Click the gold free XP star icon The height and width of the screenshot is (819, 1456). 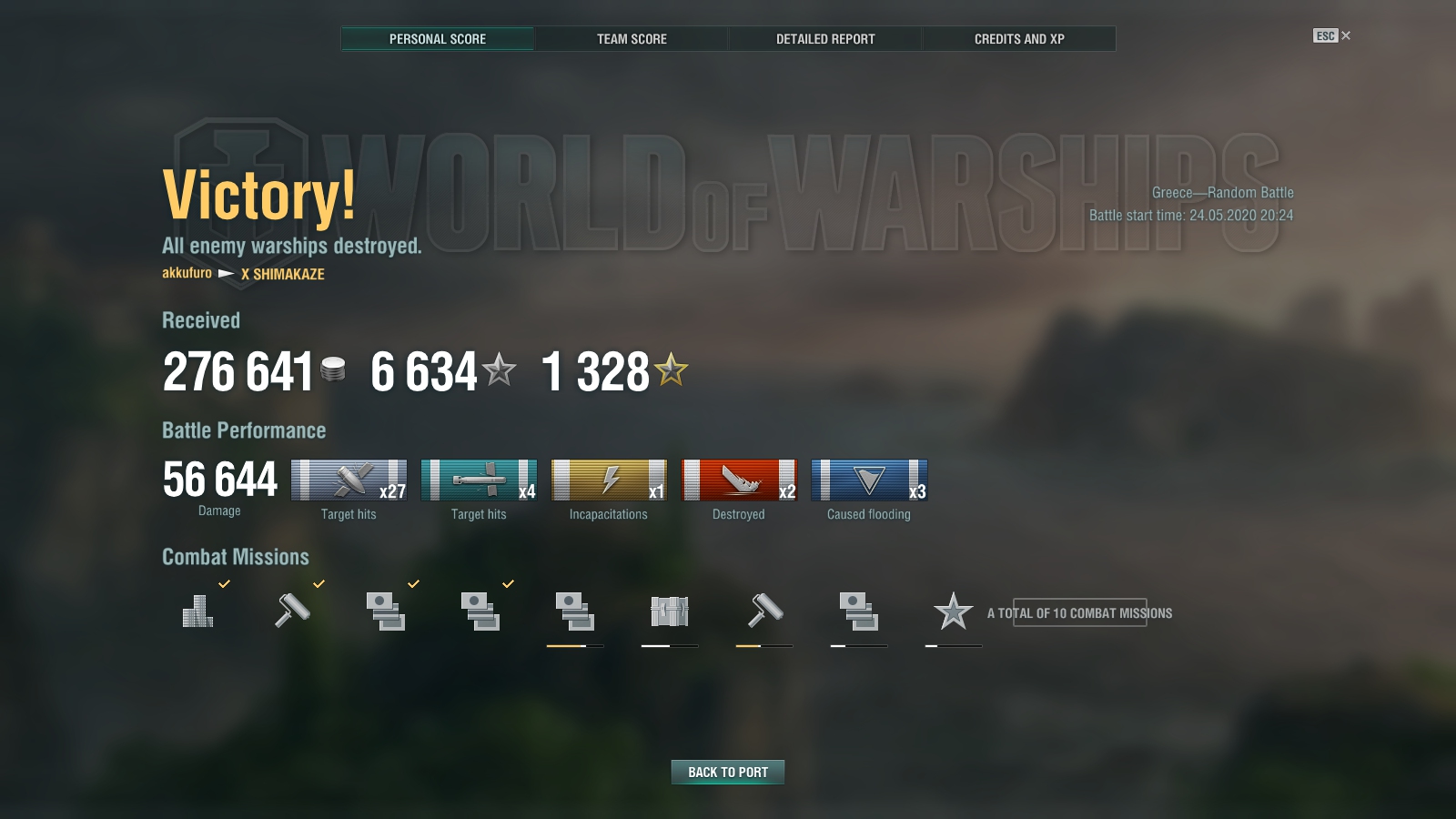(671, 369)
